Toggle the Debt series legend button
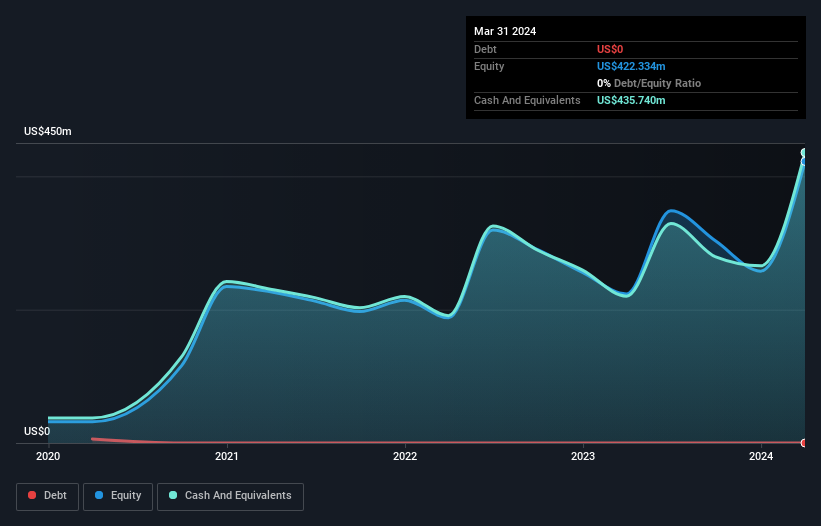This screenshot has width=821, height=526. pyautogui.click(x=47, y=496)
